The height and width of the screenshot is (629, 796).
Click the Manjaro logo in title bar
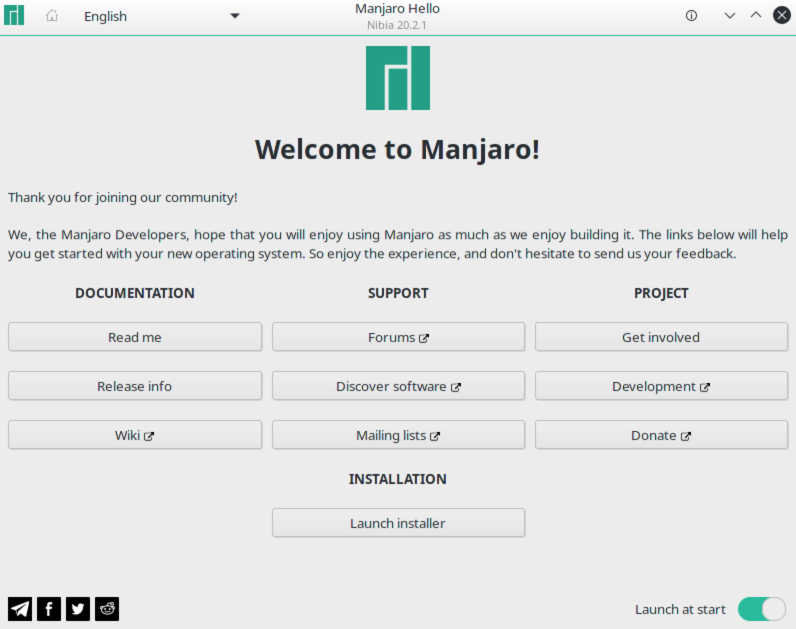point(14,15)
